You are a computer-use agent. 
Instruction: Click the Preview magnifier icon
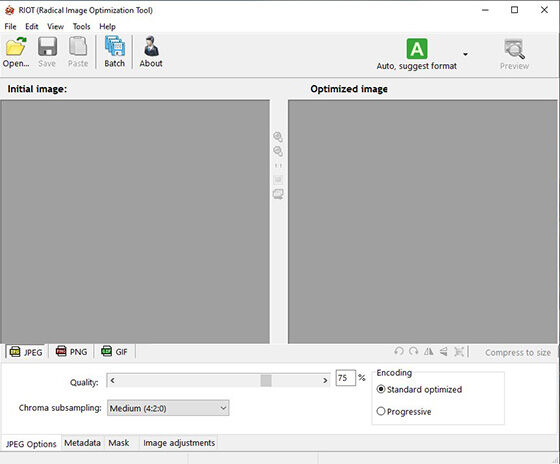[515, 49]
